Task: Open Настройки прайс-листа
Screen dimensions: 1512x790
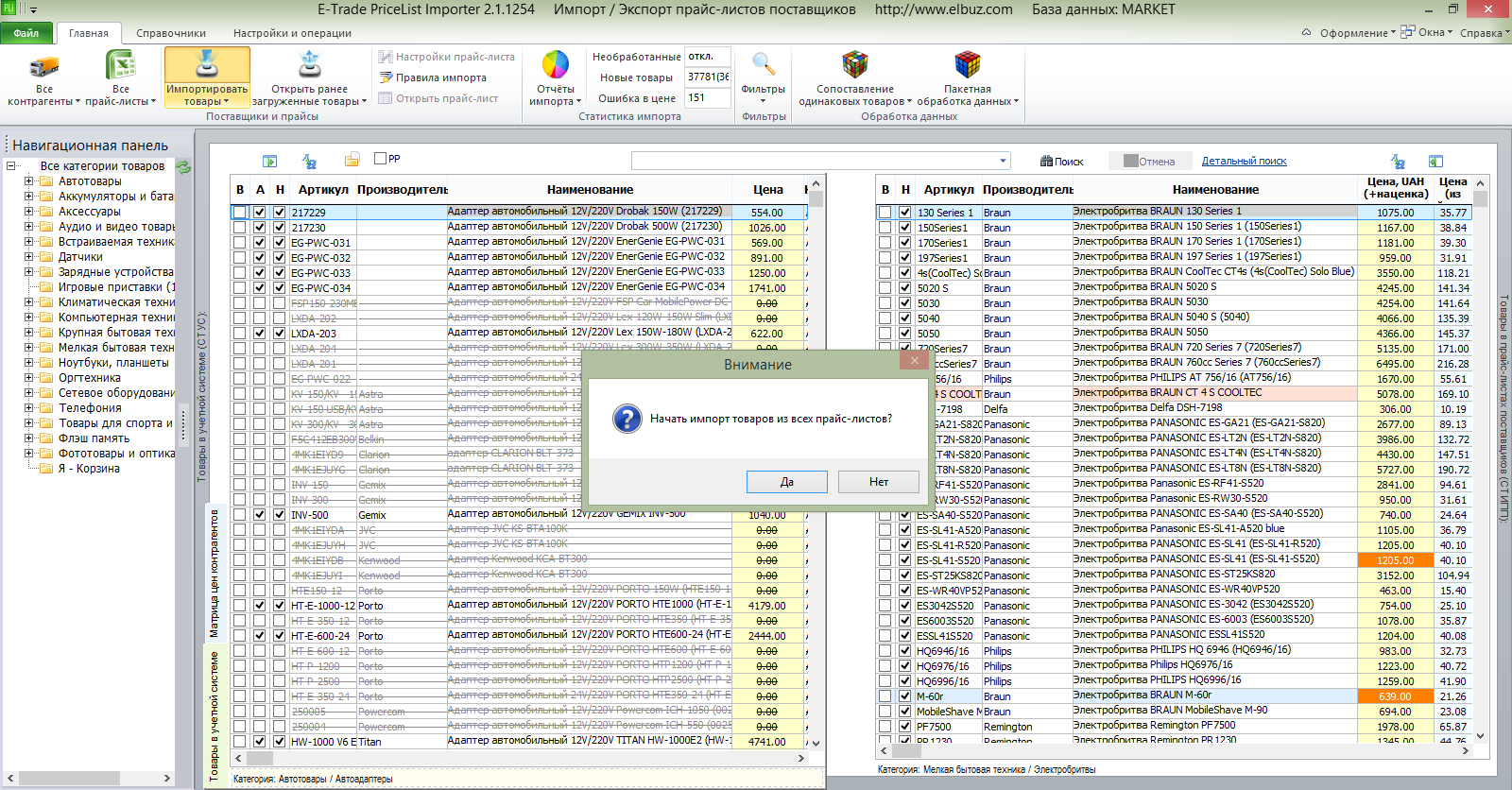Action: pyautogui.click(x=446, y=57)
